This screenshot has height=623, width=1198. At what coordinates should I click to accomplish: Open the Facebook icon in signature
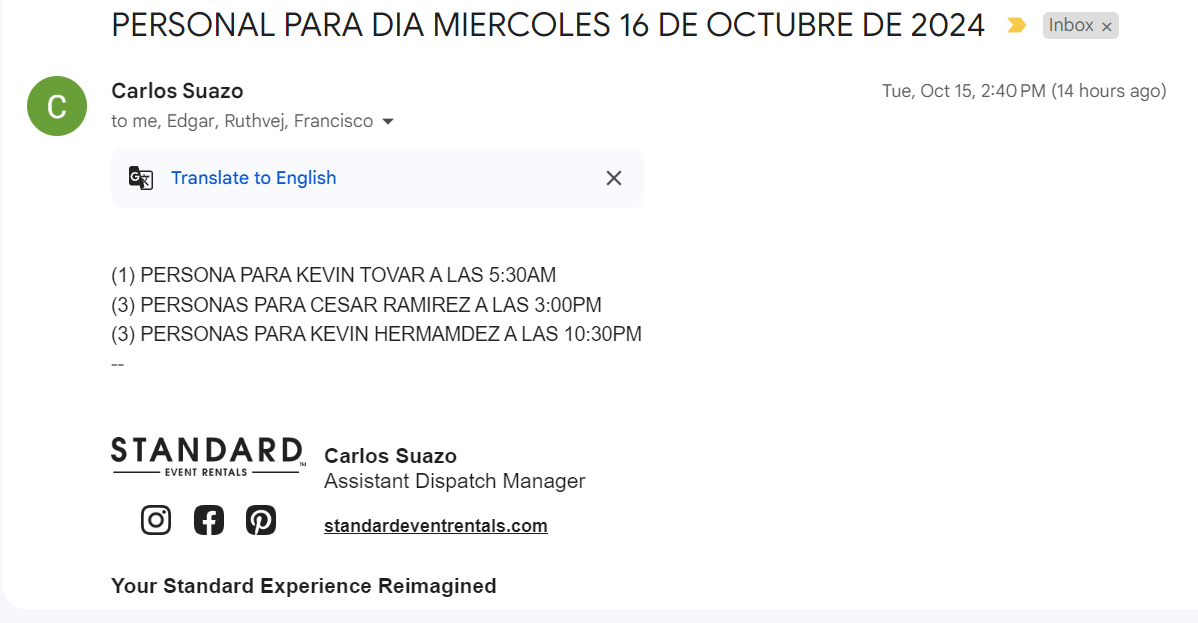pyautogui.click(x=208, y=520)
